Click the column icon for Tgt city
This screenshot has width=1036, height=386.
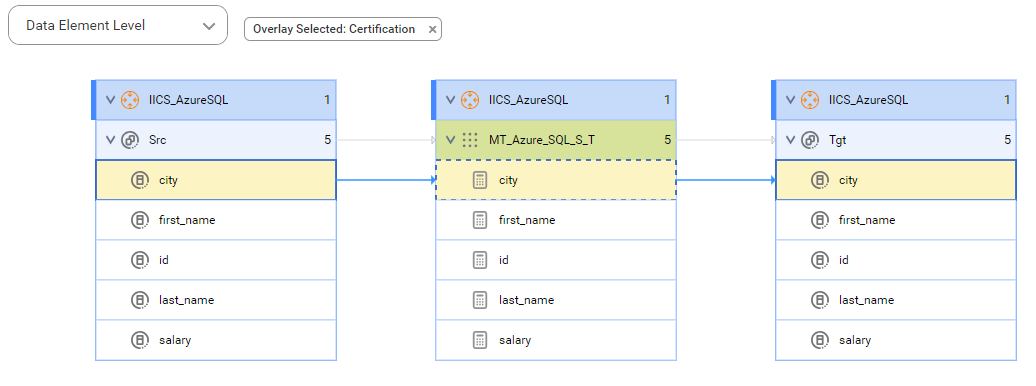point(820,180)
